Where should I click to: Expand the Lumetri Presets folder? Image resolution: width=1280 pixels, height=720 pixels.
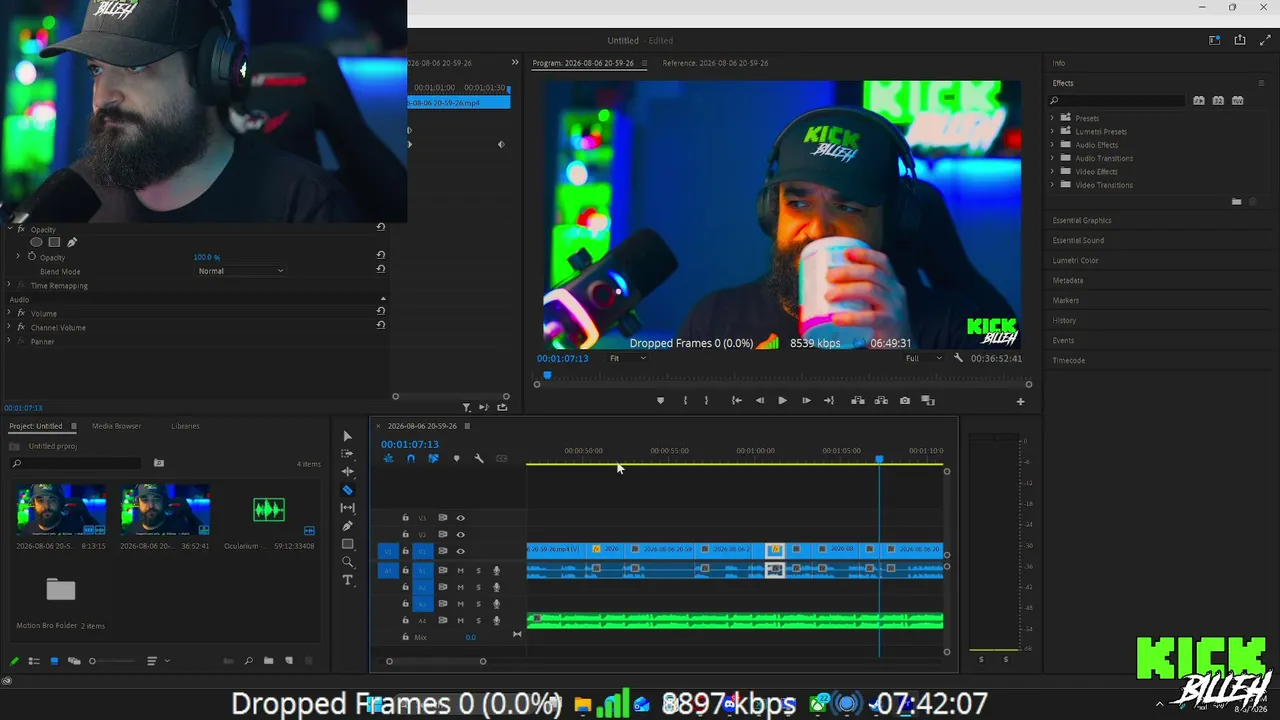[1052, 131]
